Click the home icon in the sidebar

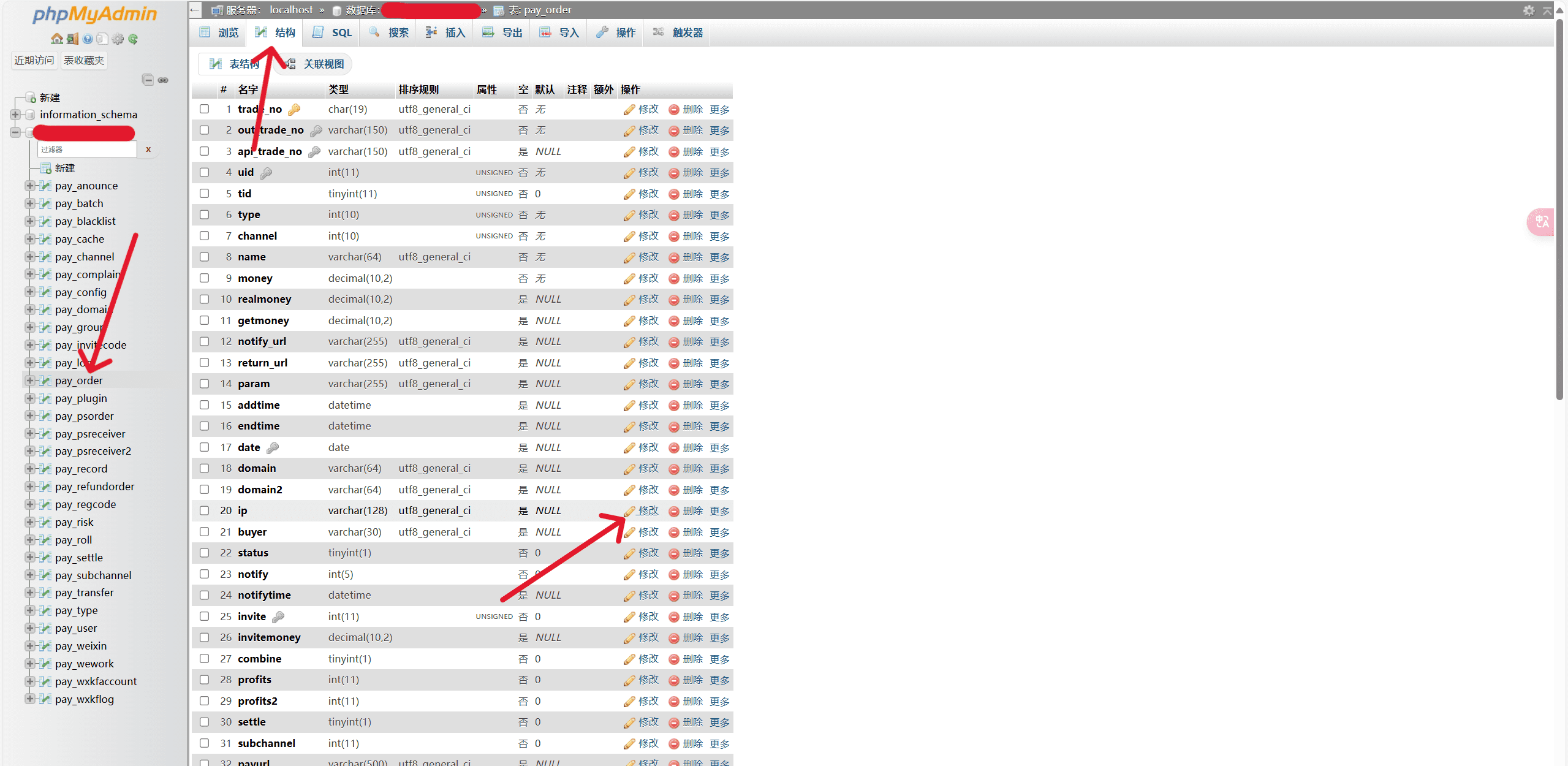pyautogui.click(x=56, y=39)
